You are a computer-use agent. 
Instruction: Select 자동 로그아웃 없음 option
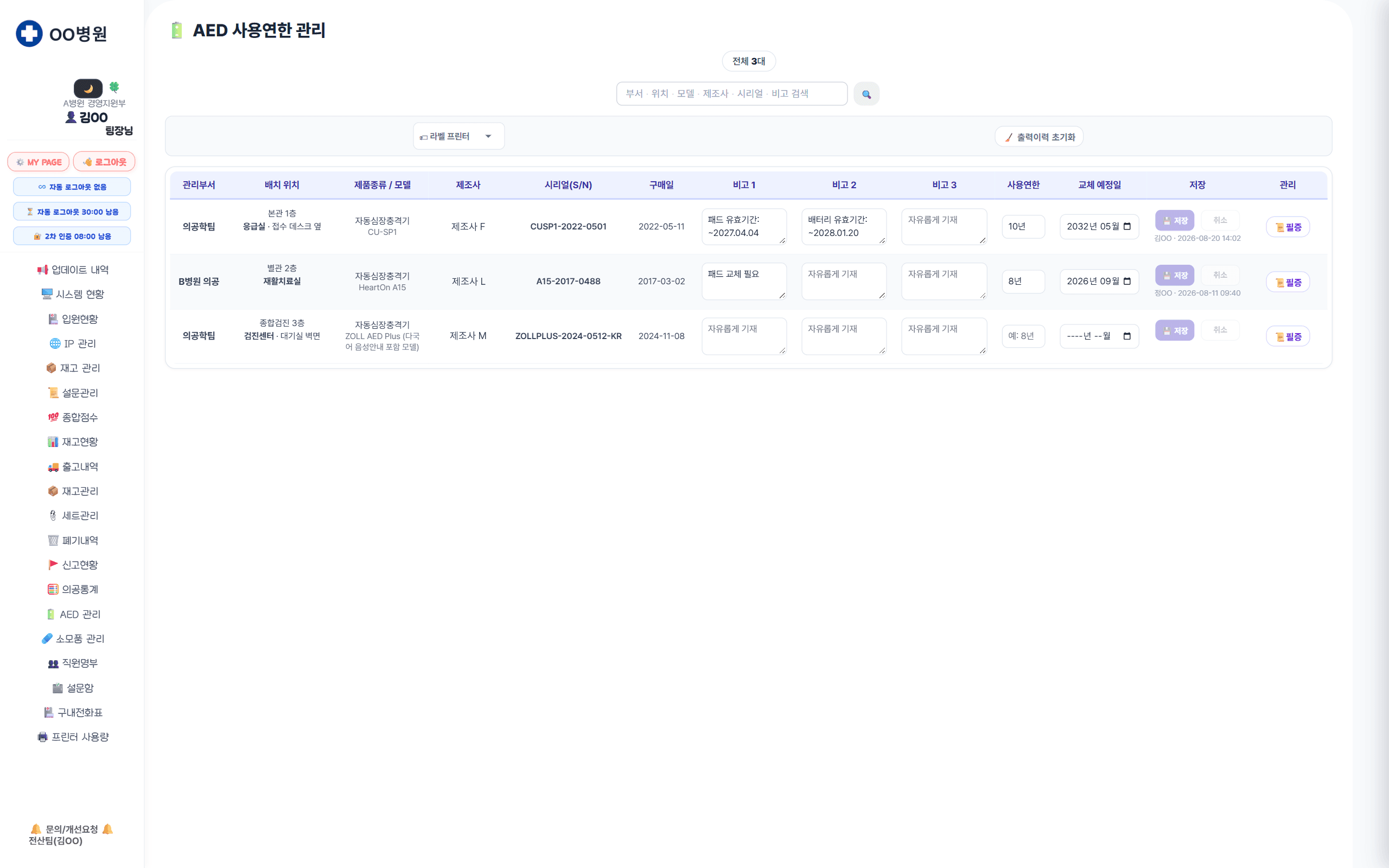click(x=72, y=187)
